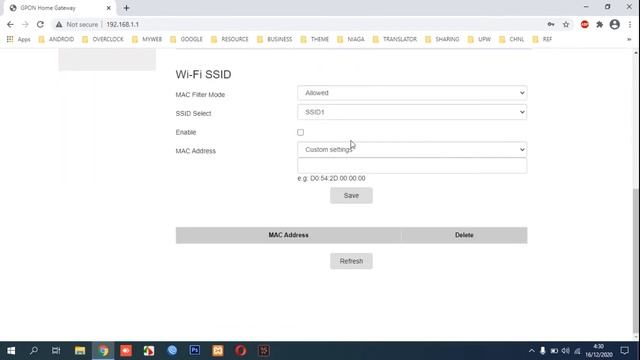The width and height of the screenshot is (640, 360).
Task: Open the Windows Start menu
Action: coord(11,351)
